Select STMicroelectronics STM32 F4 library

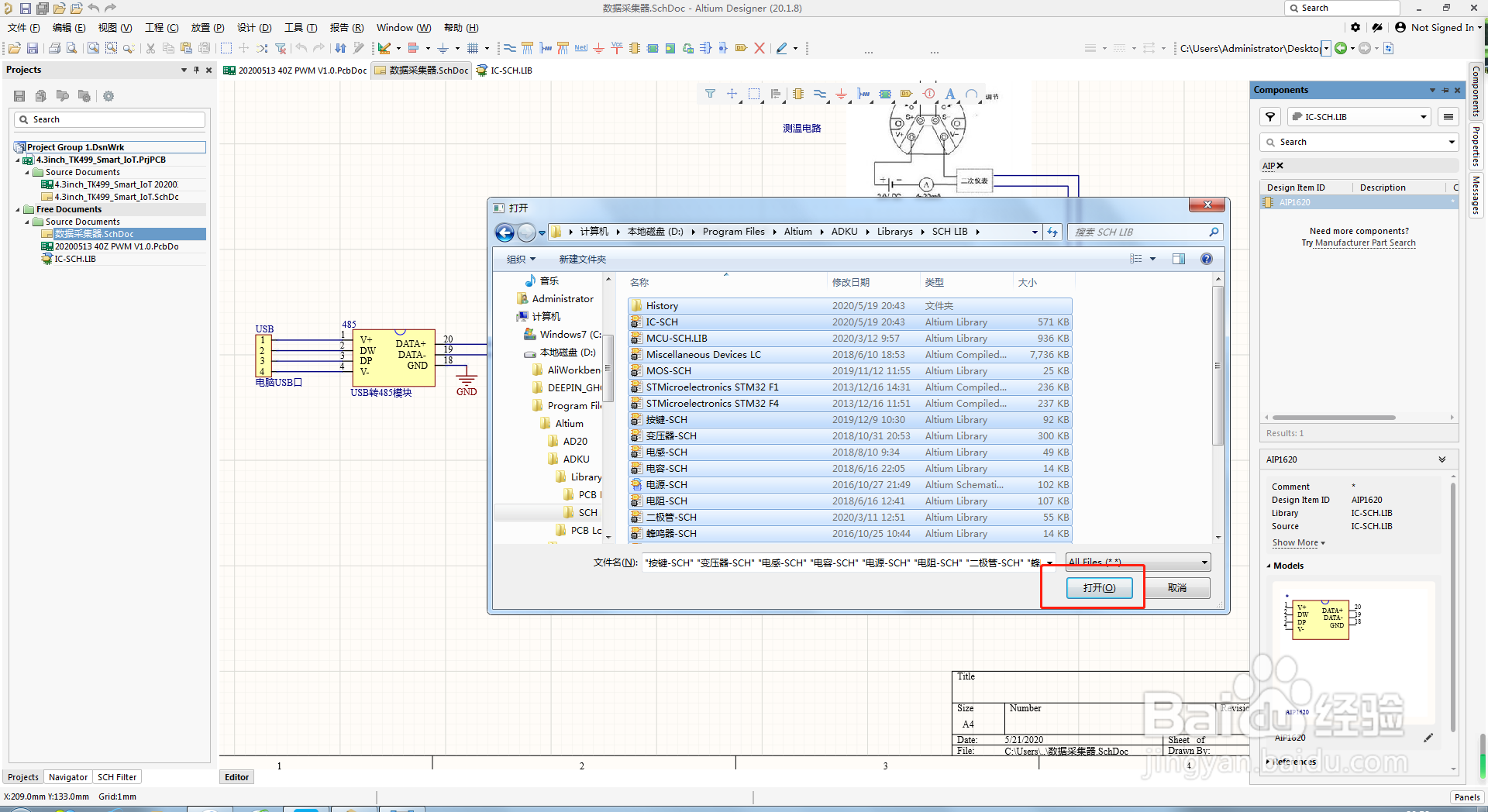[849, 404]
